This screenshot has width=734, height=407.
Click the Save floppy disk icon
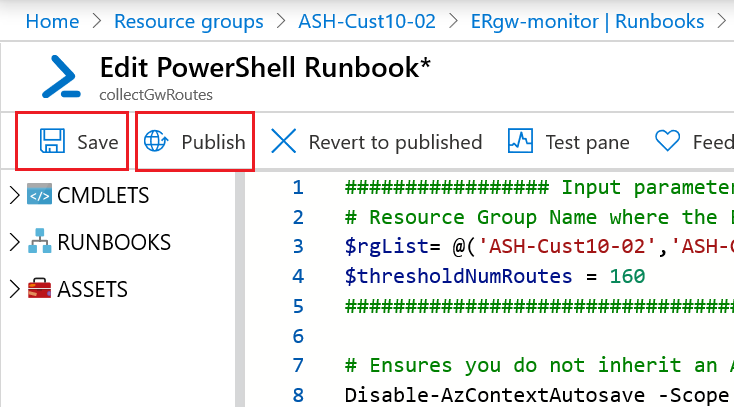tap(52, 141)
